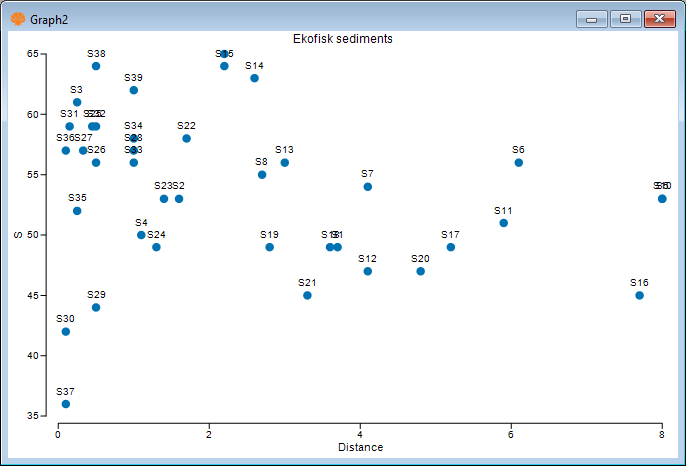The height and width of the screenshot is (466, 686).
Task: Click the S7 data point
Action: (x=367, y=187)
